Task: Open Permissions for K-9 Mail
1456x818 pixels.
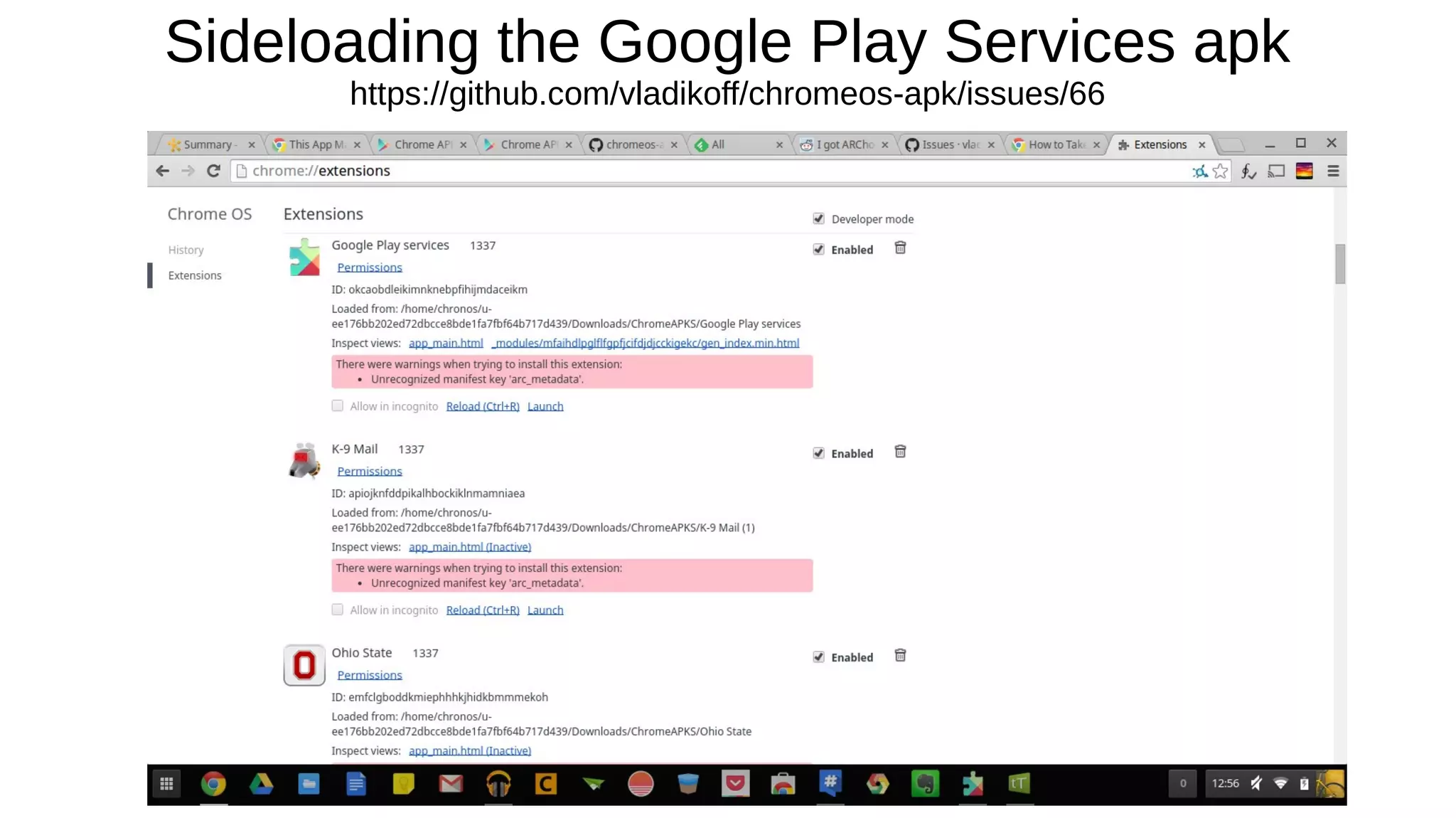Action: point(370,472)
